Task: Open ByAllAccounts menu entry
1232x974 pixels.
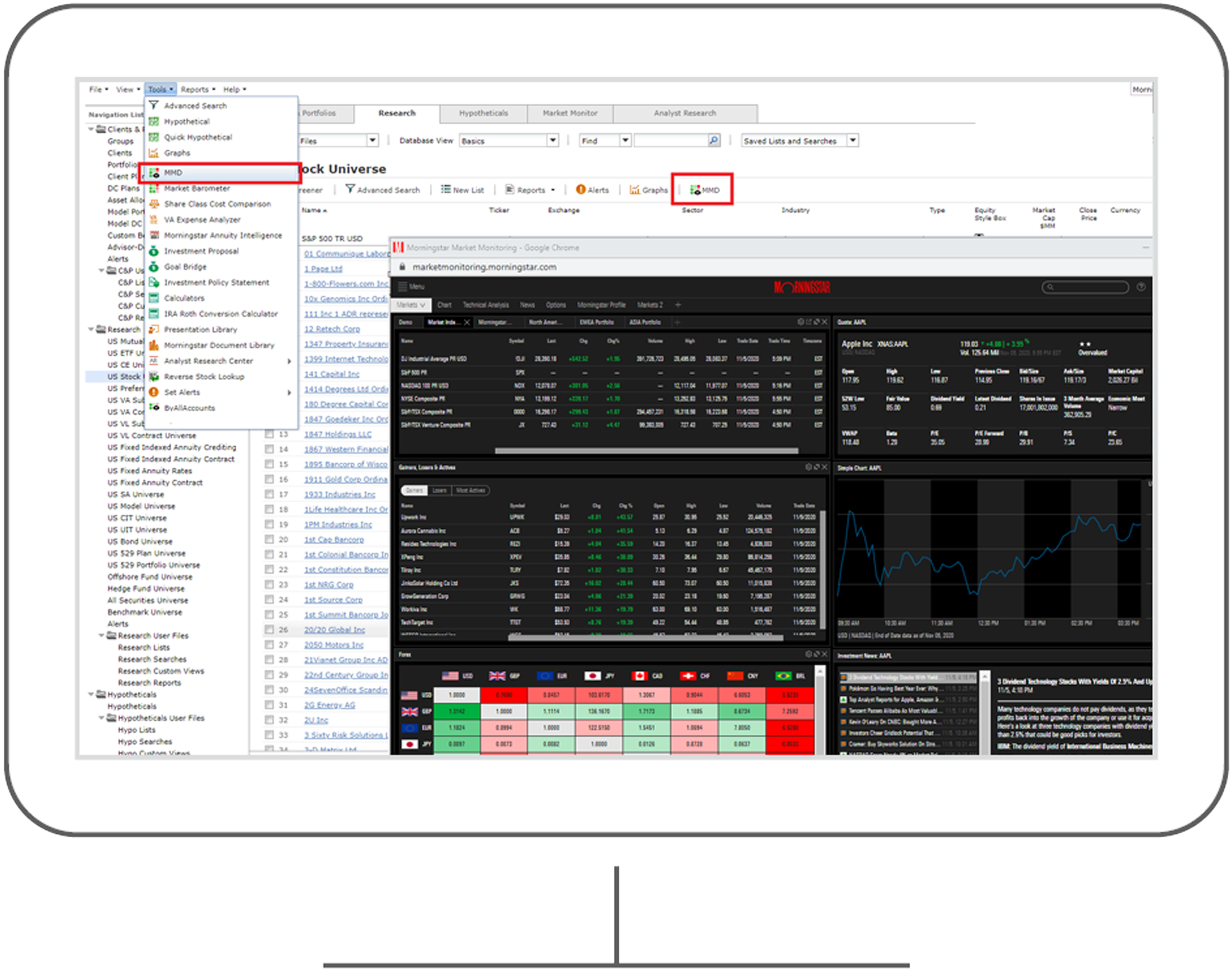Action: pyautogui.click(x=189, y=408)
